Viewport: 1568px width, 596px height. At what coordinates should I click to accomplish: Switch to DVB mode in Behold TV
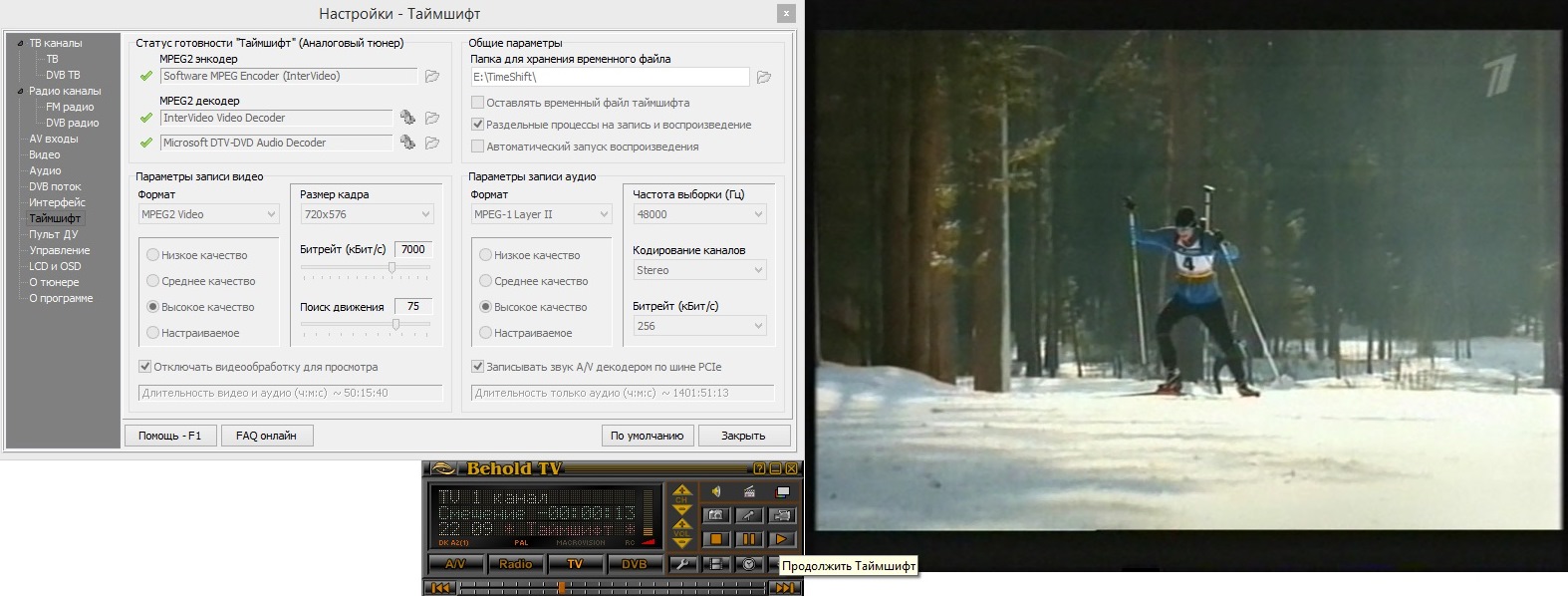coord(635,564)
